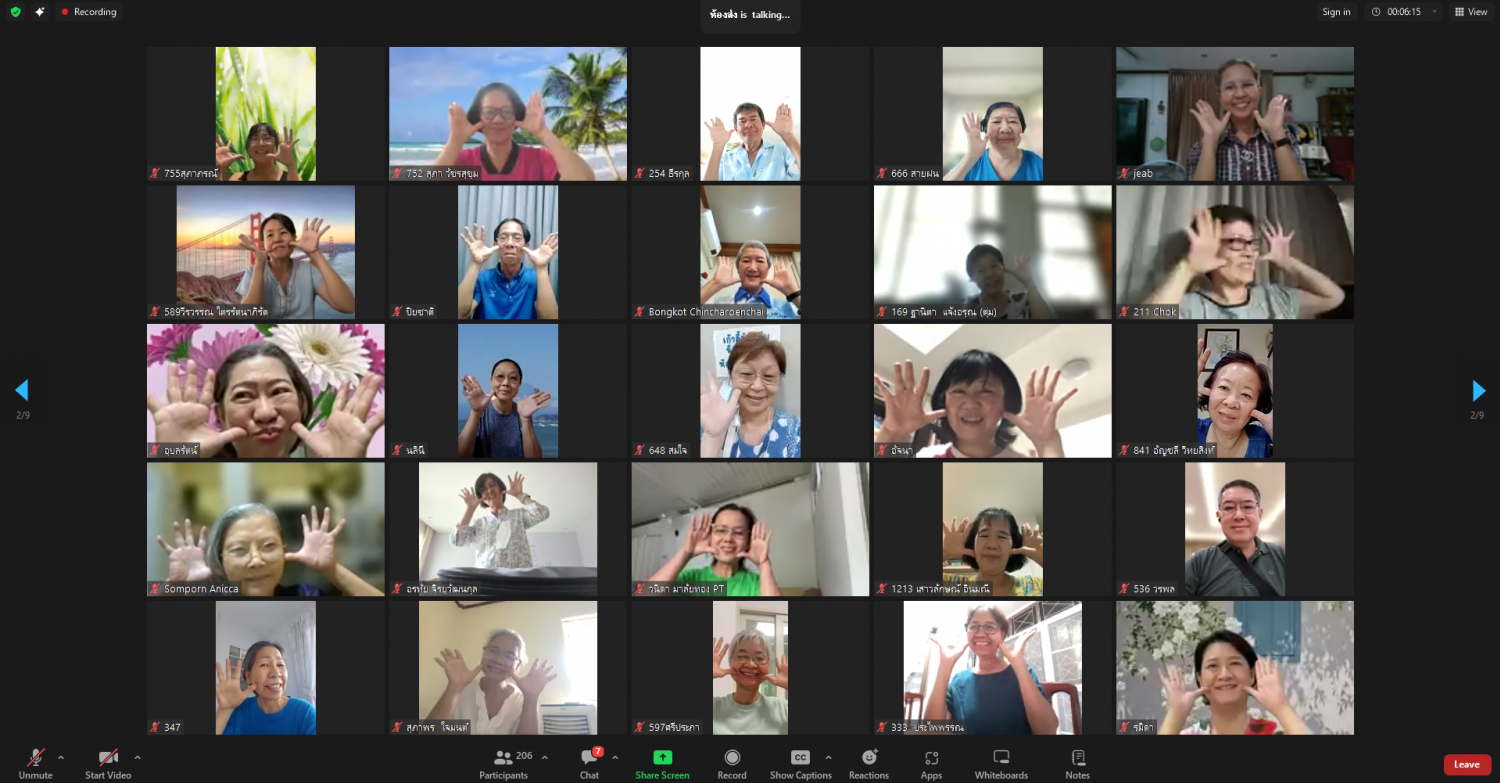Viewport: 1500px width, 783px height.
Task: Select the video tile labeled jeab
Action: click(x=1235, y=114)
